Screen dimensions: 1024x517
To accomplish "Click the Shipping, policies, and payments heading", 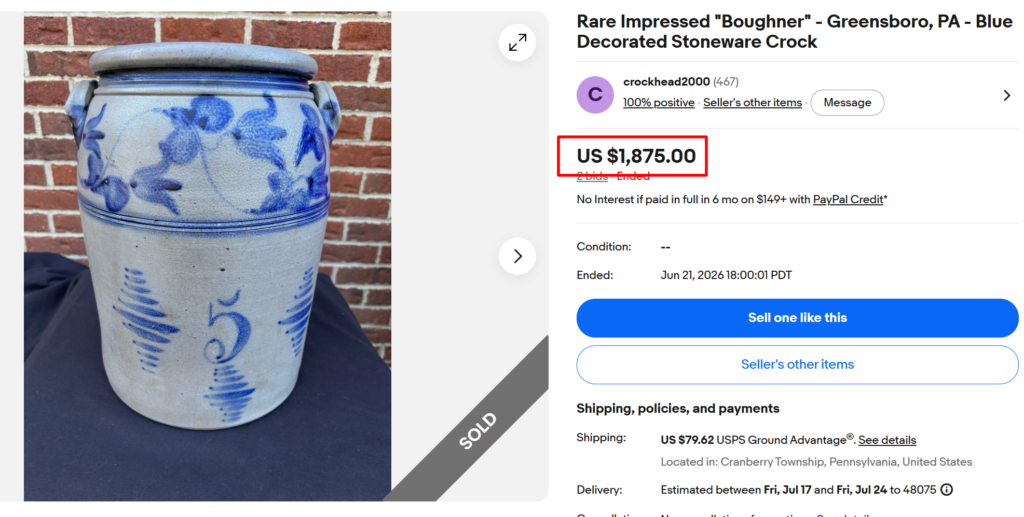I will (x=678, y=409).
